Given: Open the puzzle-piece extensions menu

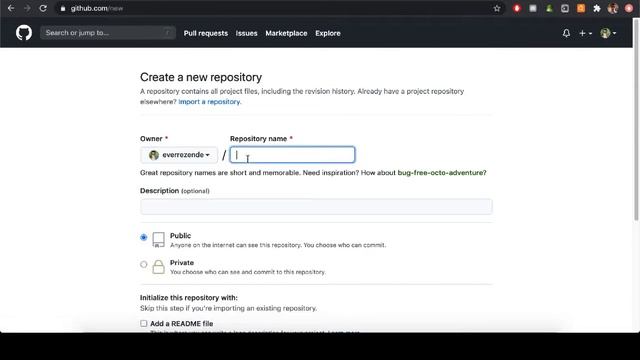Looking at the screenshot, I should pos(597,8).
